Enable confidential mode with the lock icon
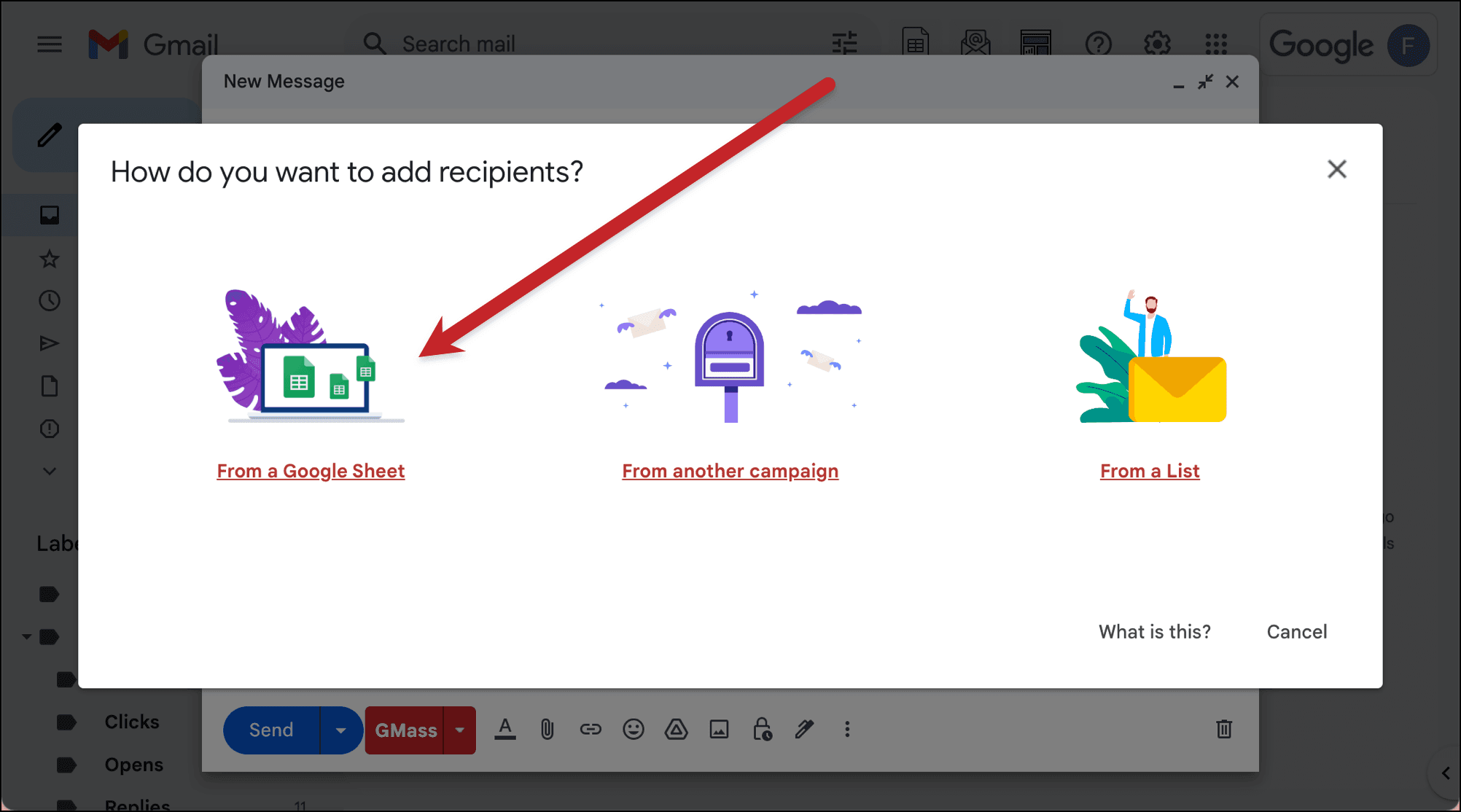 761,729
